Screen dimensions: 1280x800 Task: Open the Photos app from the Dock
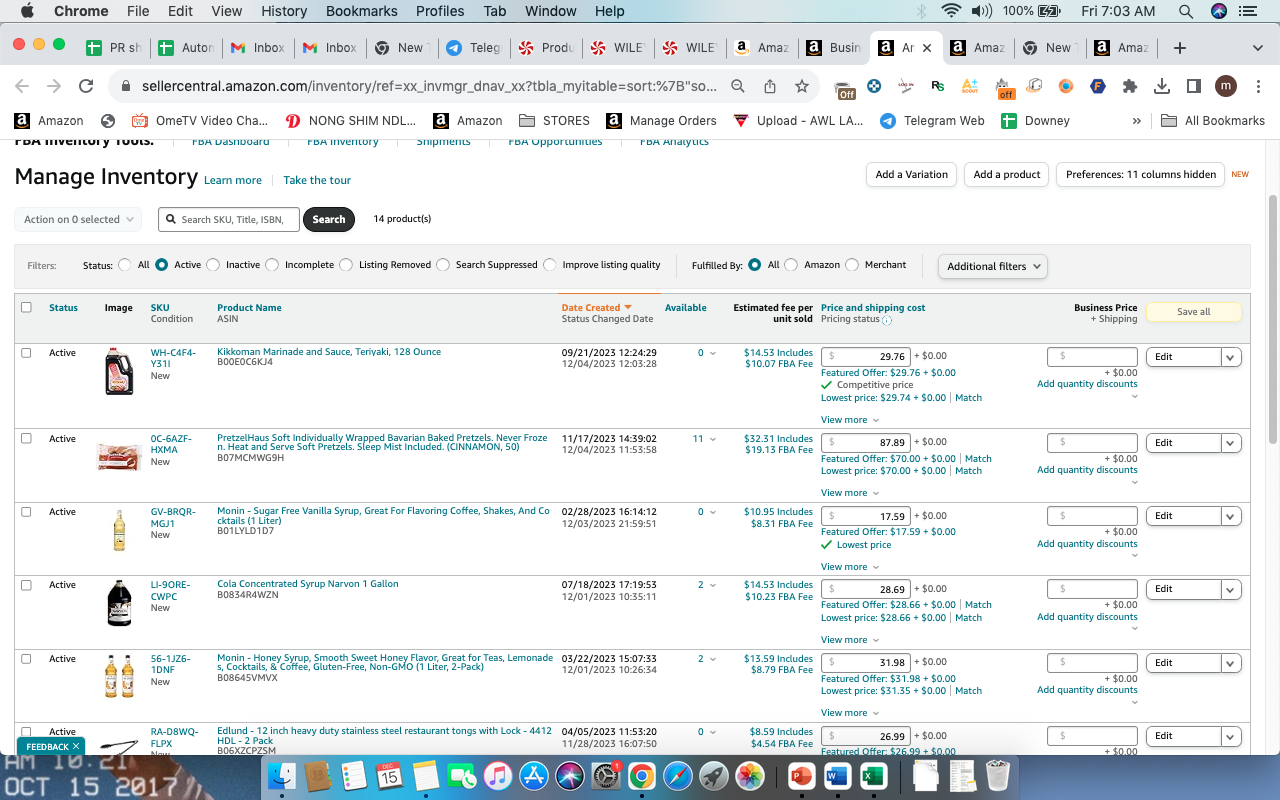(749, 776)
